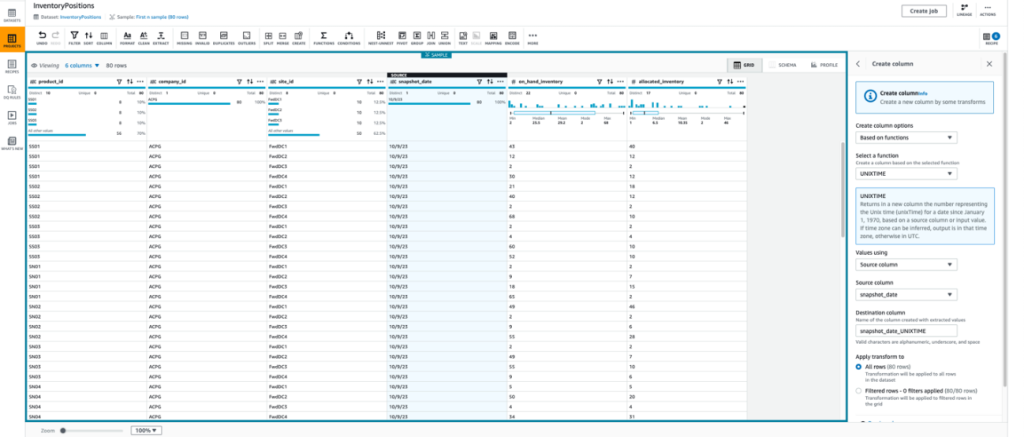Select the Filtered rows radio option
The image size is (1024, 437).
(859, 391)
